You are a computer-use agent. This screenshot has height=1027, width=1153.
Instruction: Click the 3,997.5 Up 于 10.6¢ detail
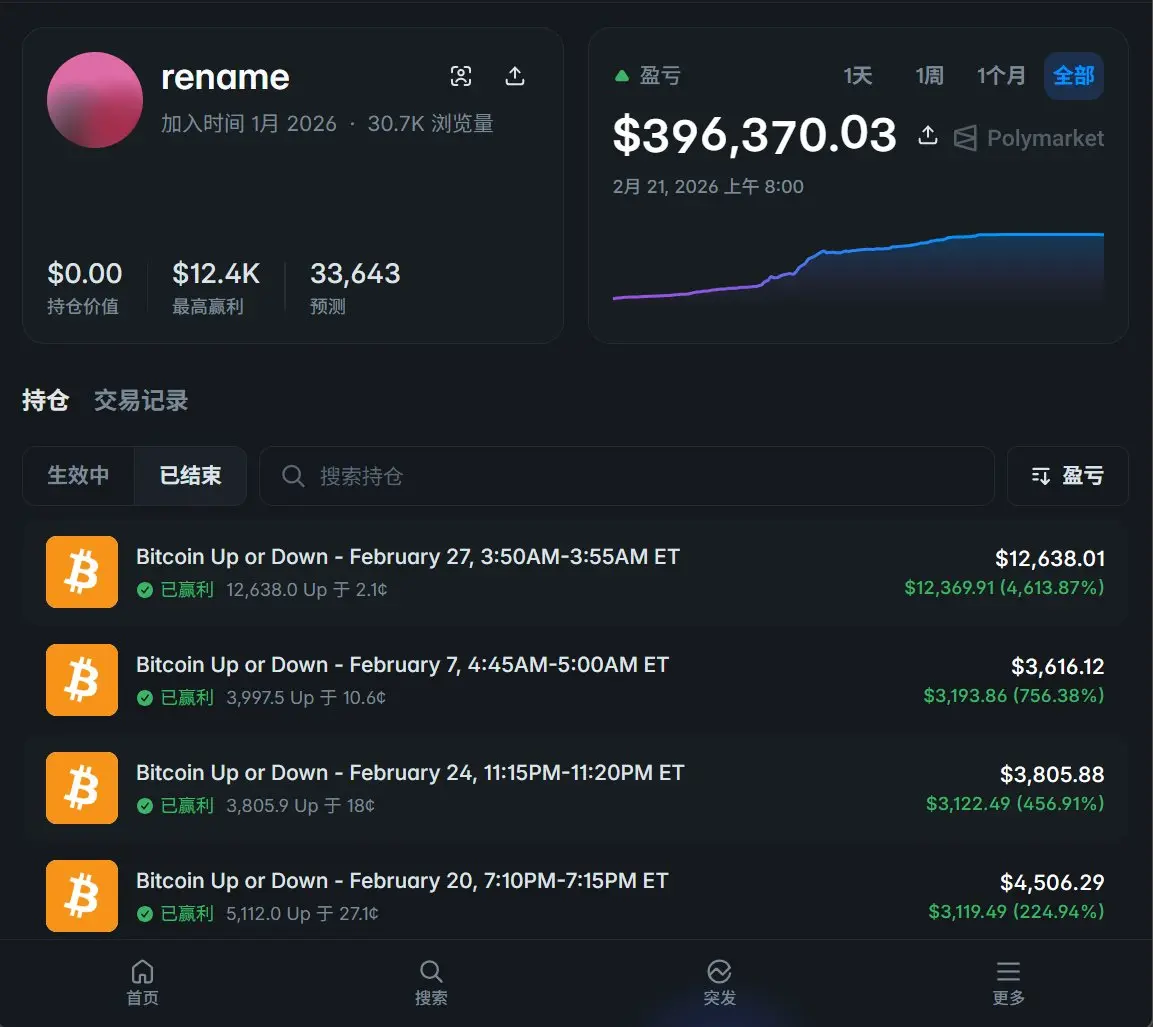coord(306,698)
